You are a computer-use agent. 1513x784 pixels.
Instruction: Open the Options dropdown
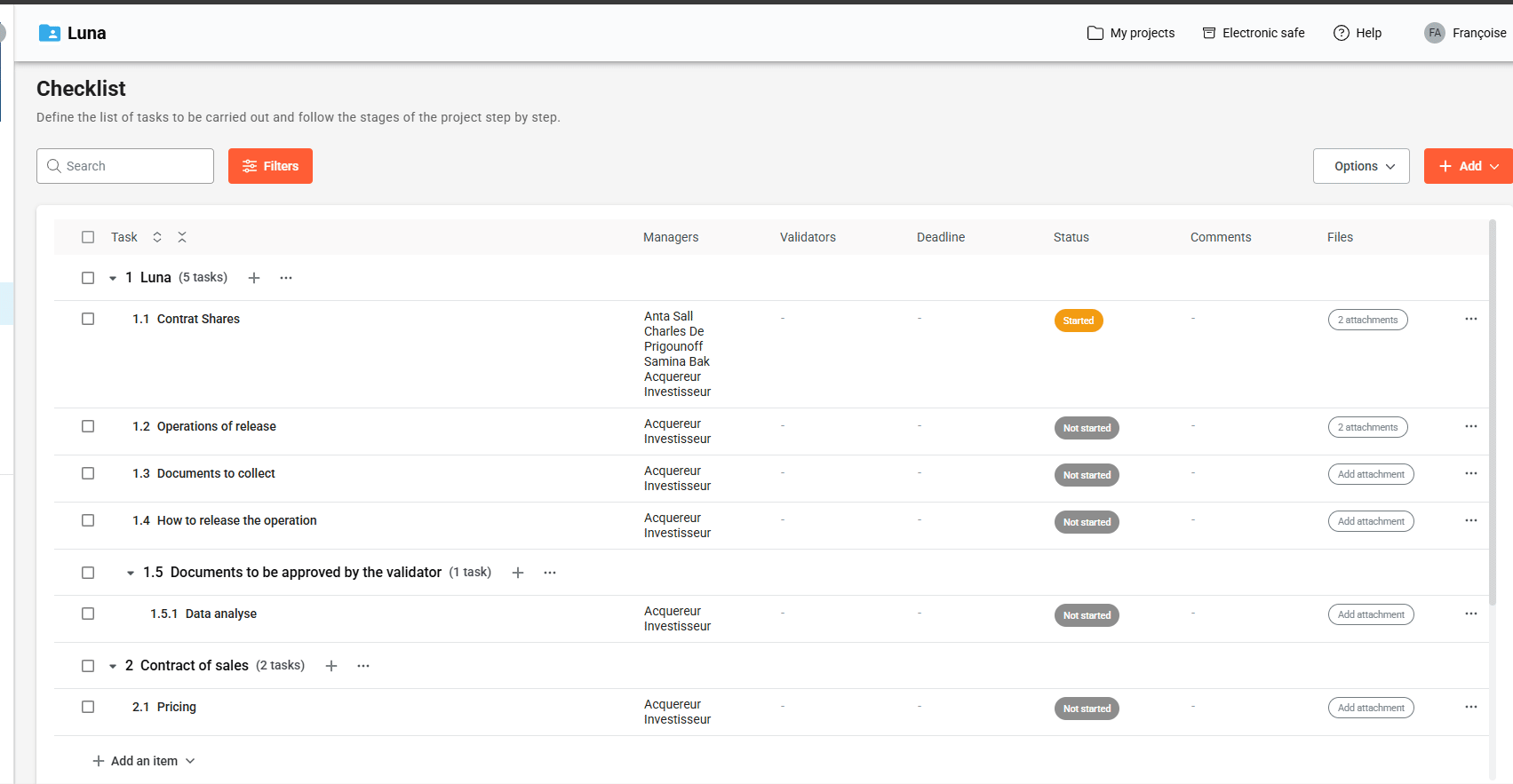pos(1360,166)
